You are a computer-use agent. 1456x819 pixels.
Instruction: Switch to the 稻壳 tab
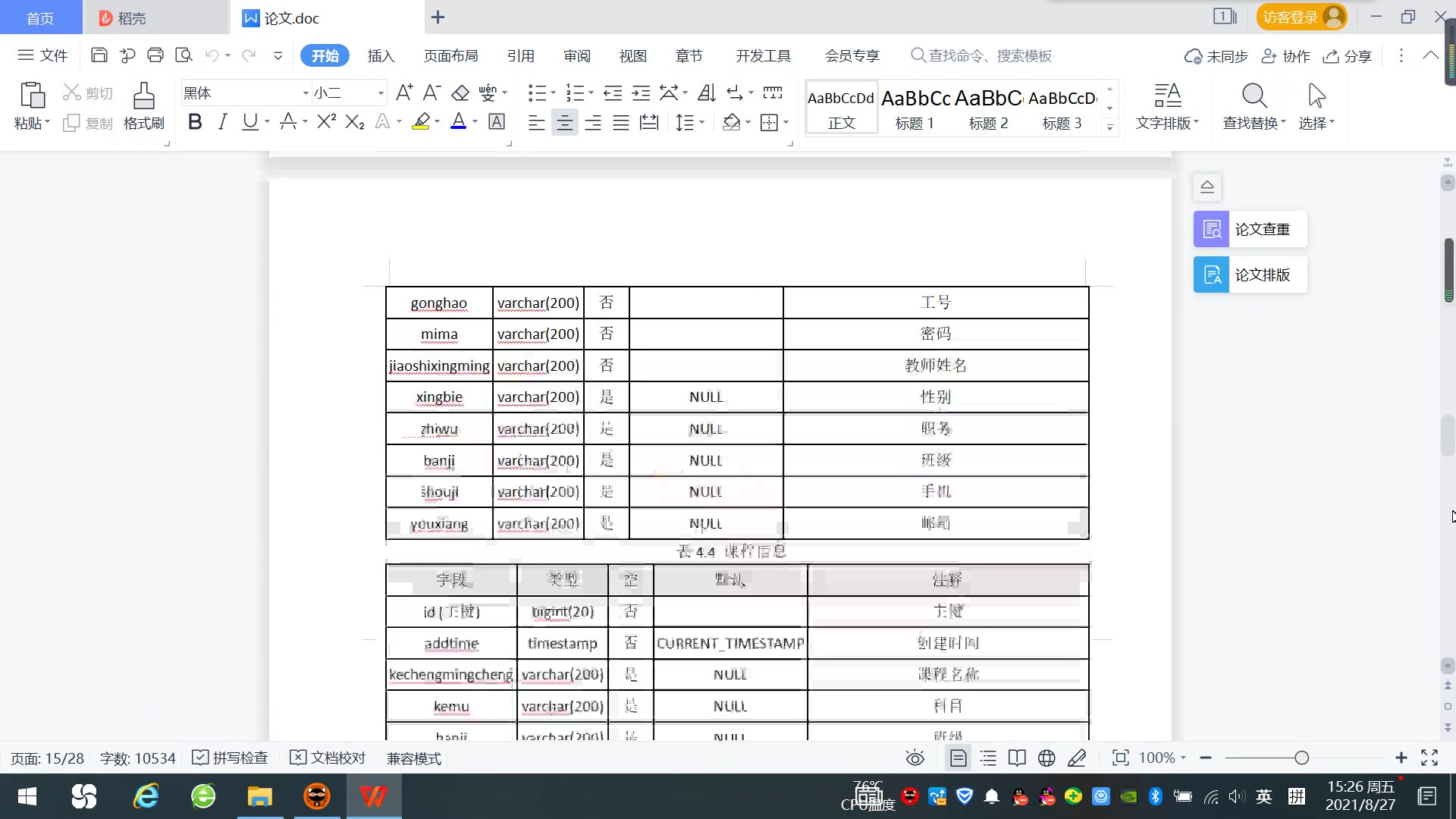[155, 17]
